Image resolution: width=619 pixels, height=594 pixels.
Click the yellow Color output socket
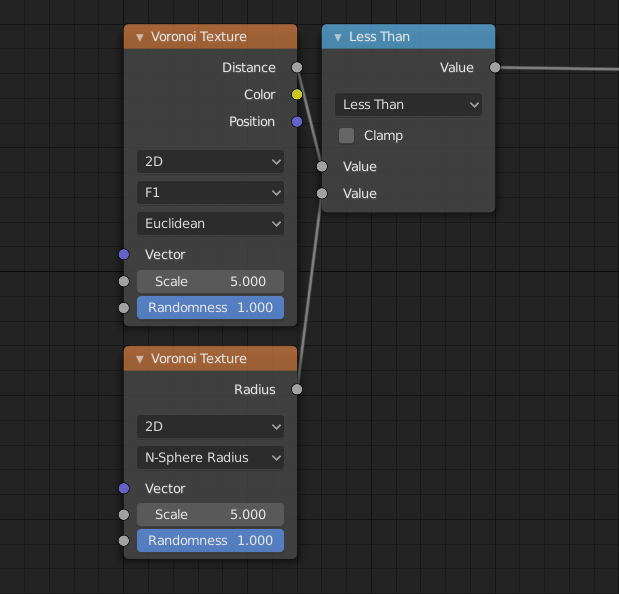click(x=296, y=95)
